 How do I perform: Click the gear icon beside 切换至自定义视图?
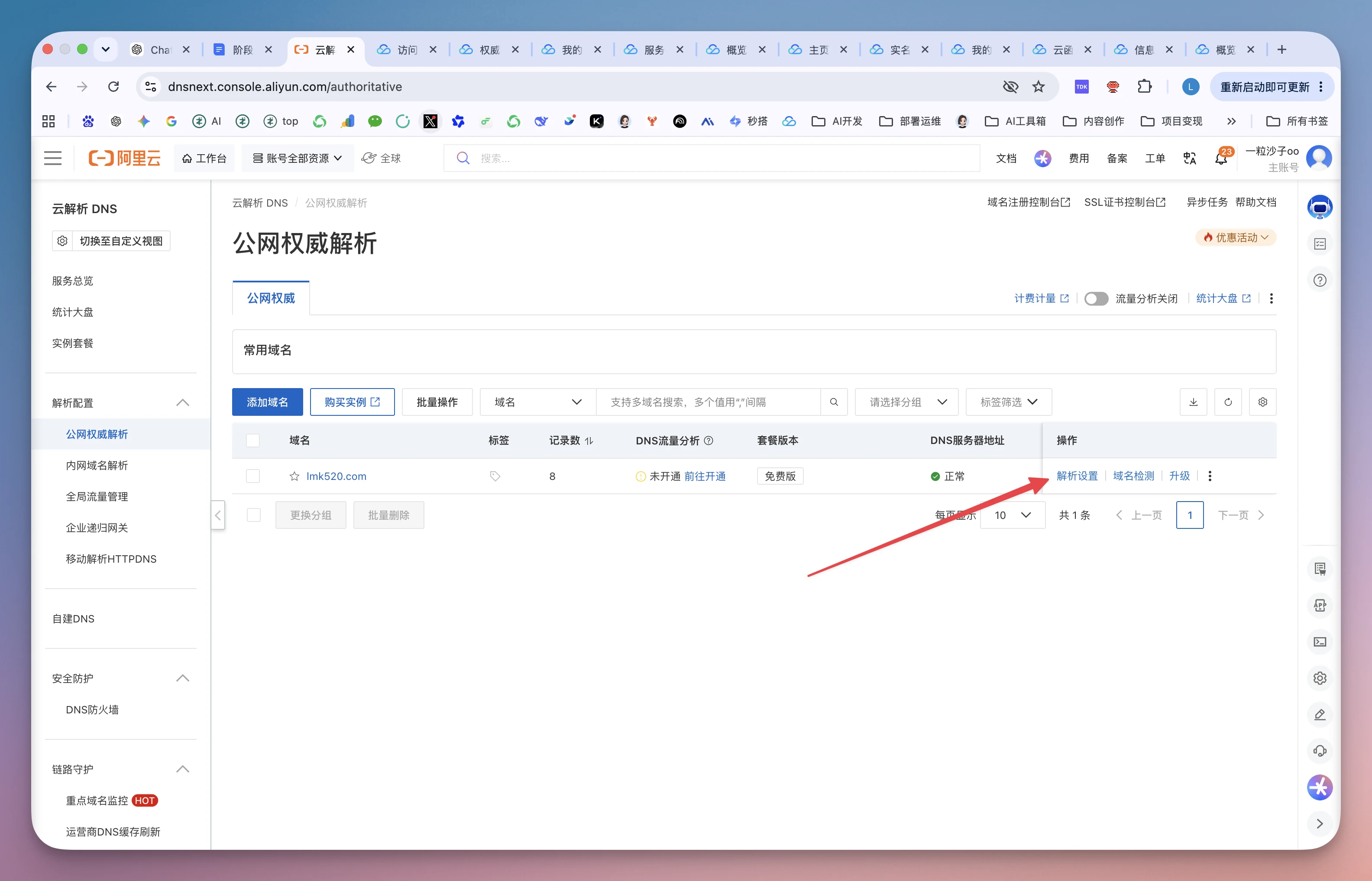62,241
